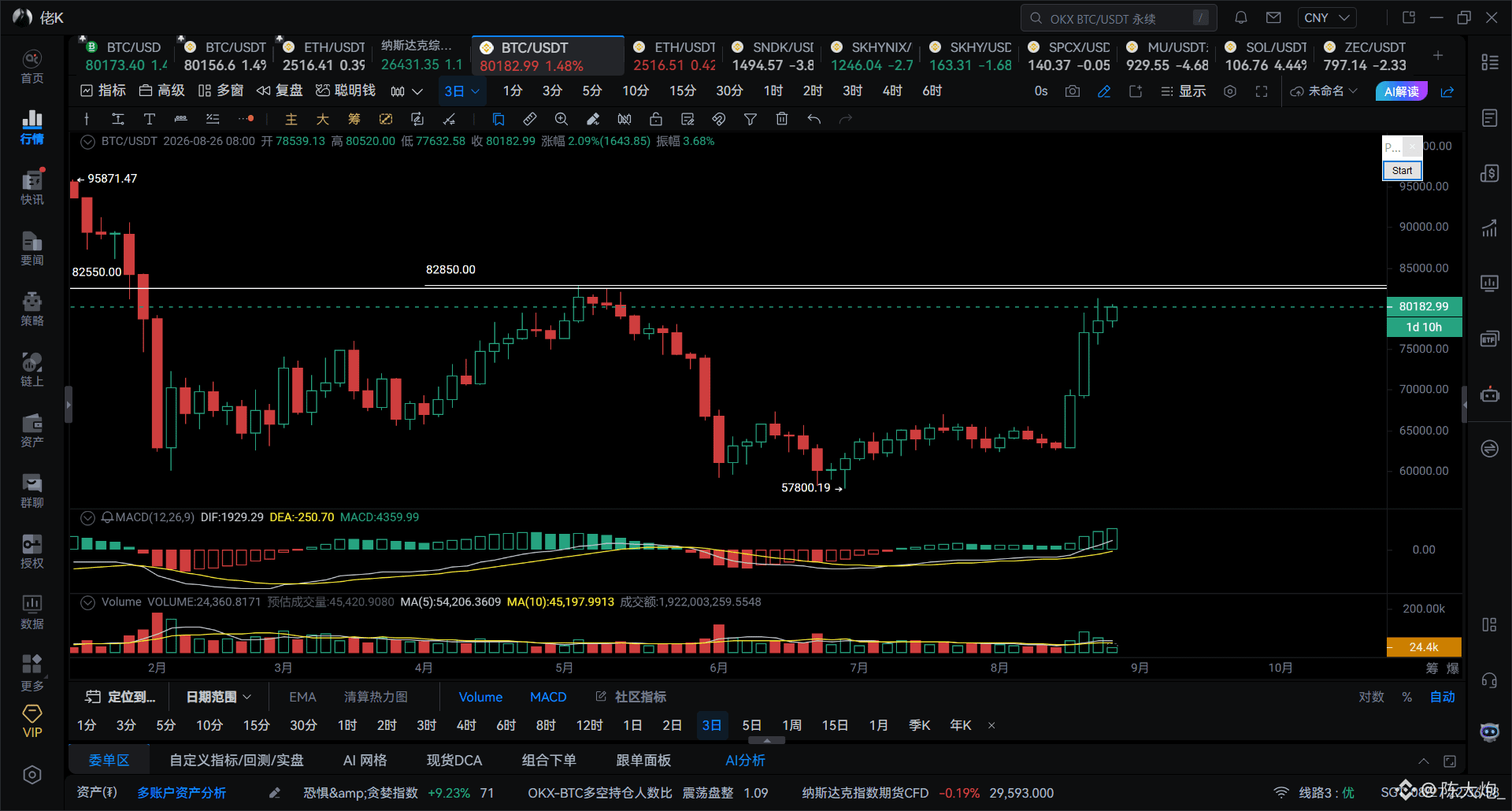
Task: Click the lock drawings icon
Action: click(x=656, y=119)
